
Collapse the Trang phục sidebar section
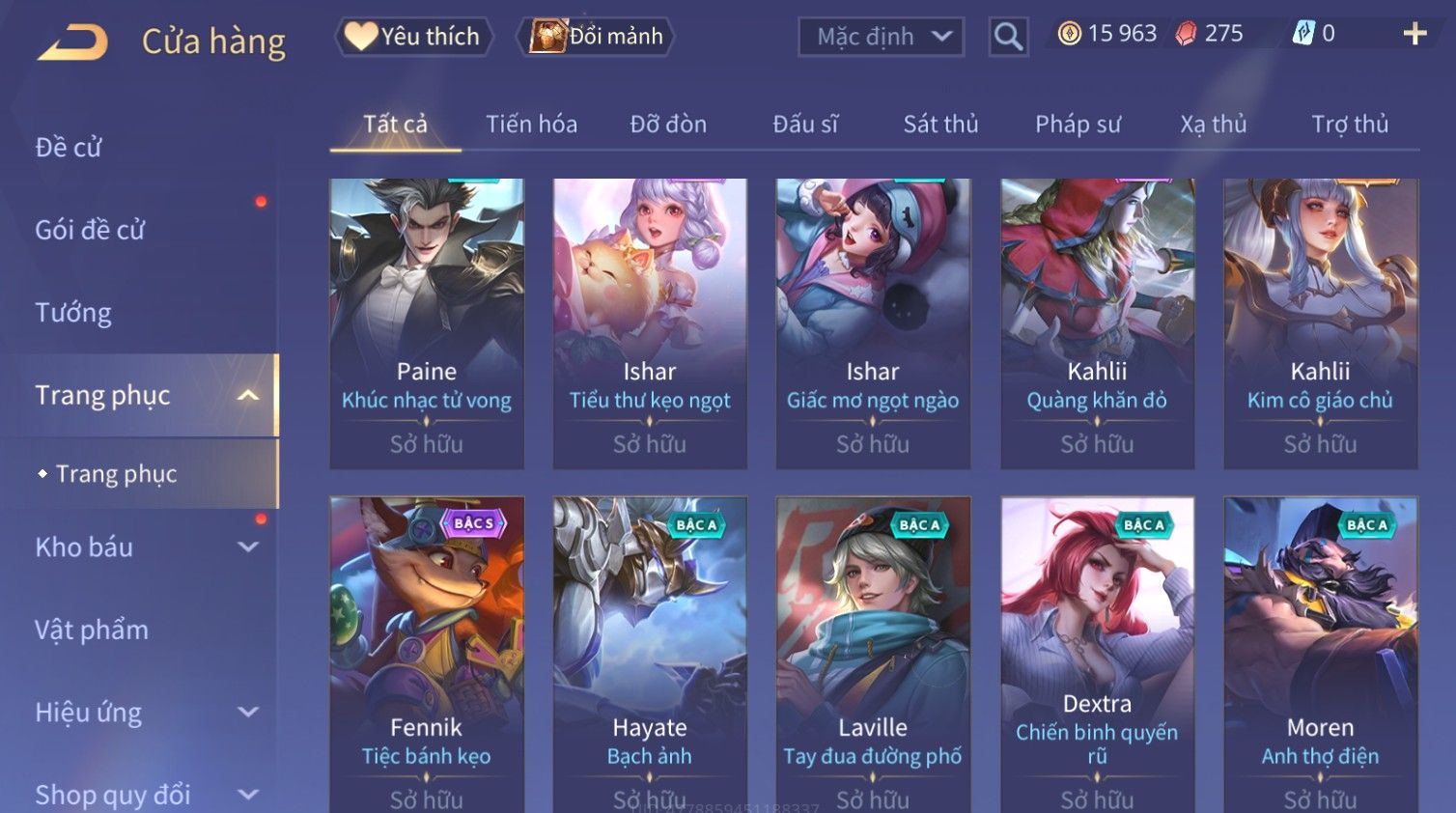248,396
